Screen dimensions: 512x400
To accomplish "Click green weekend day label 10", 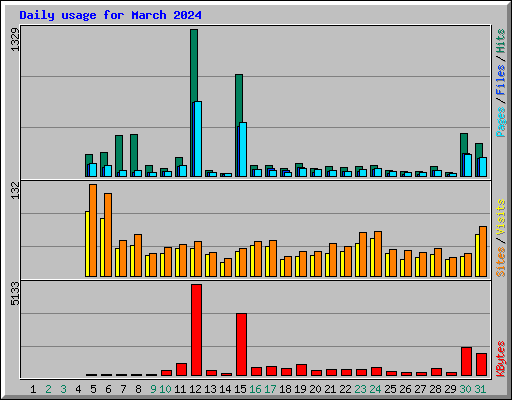I will 165,389.
